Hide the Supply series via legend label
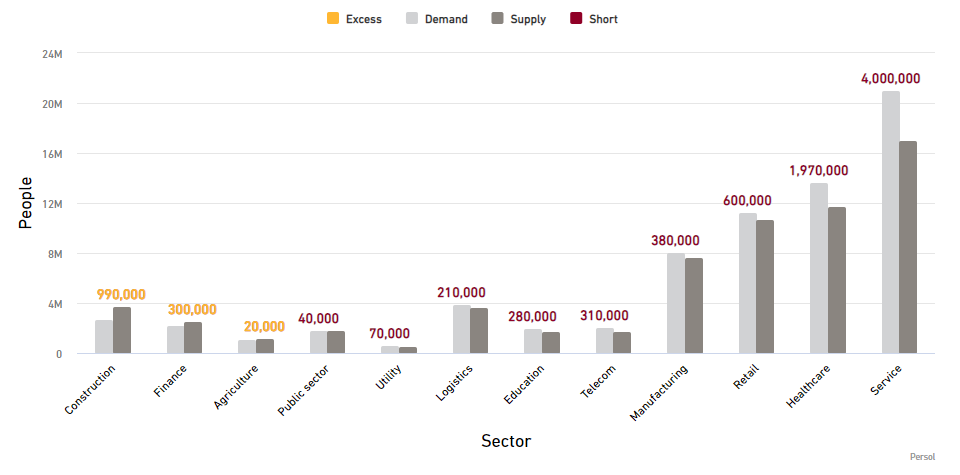Image resolution: width=960 pixels, height=475 pixels. 528,19
